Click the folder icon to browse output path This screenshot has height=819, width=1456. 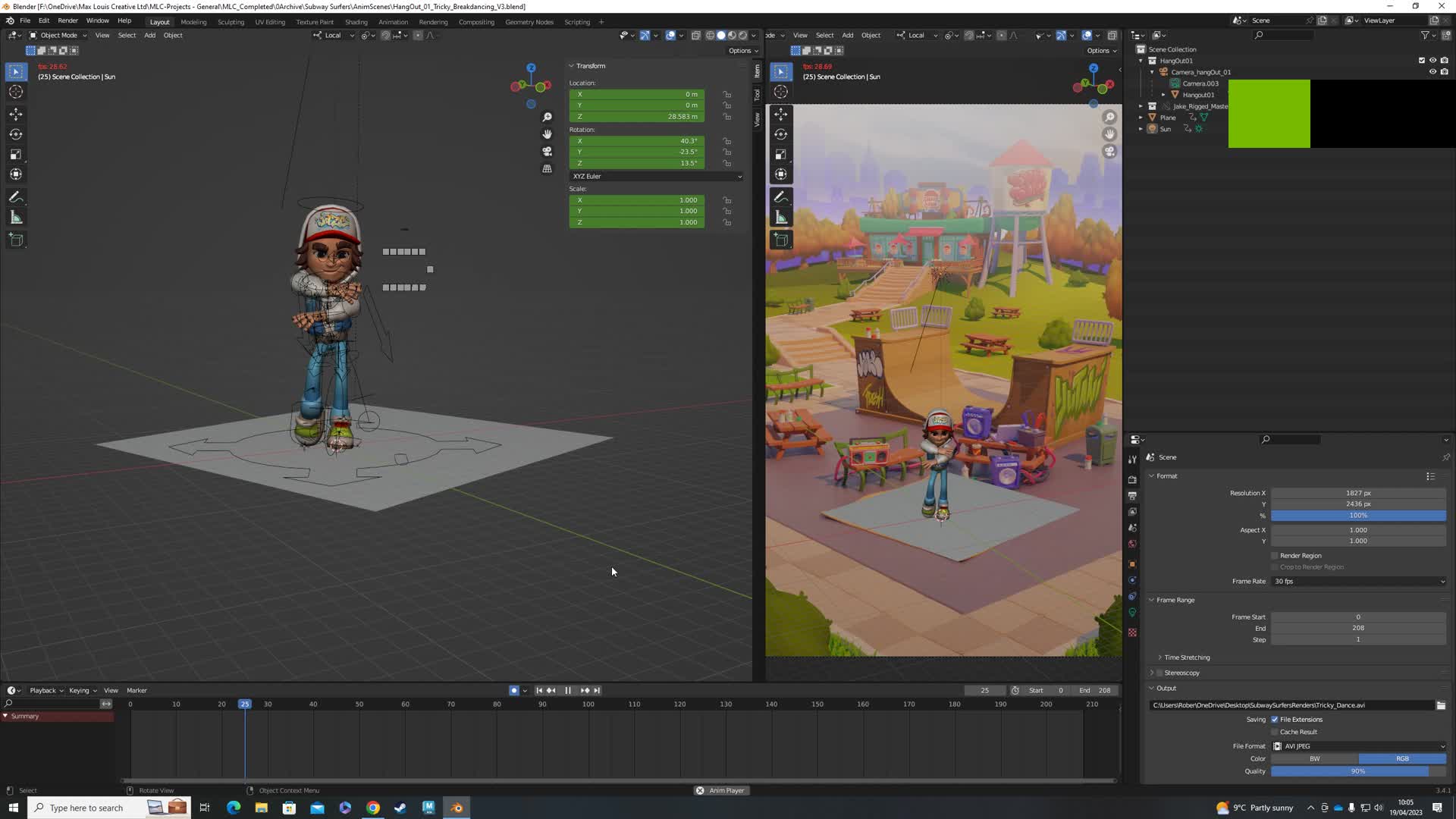(1441, 705)
